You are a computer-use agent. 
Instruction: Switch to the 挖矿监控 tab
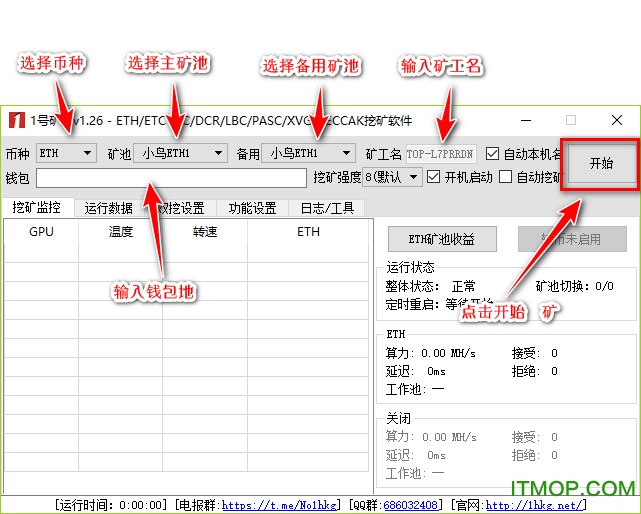click(x=37, y=208)
